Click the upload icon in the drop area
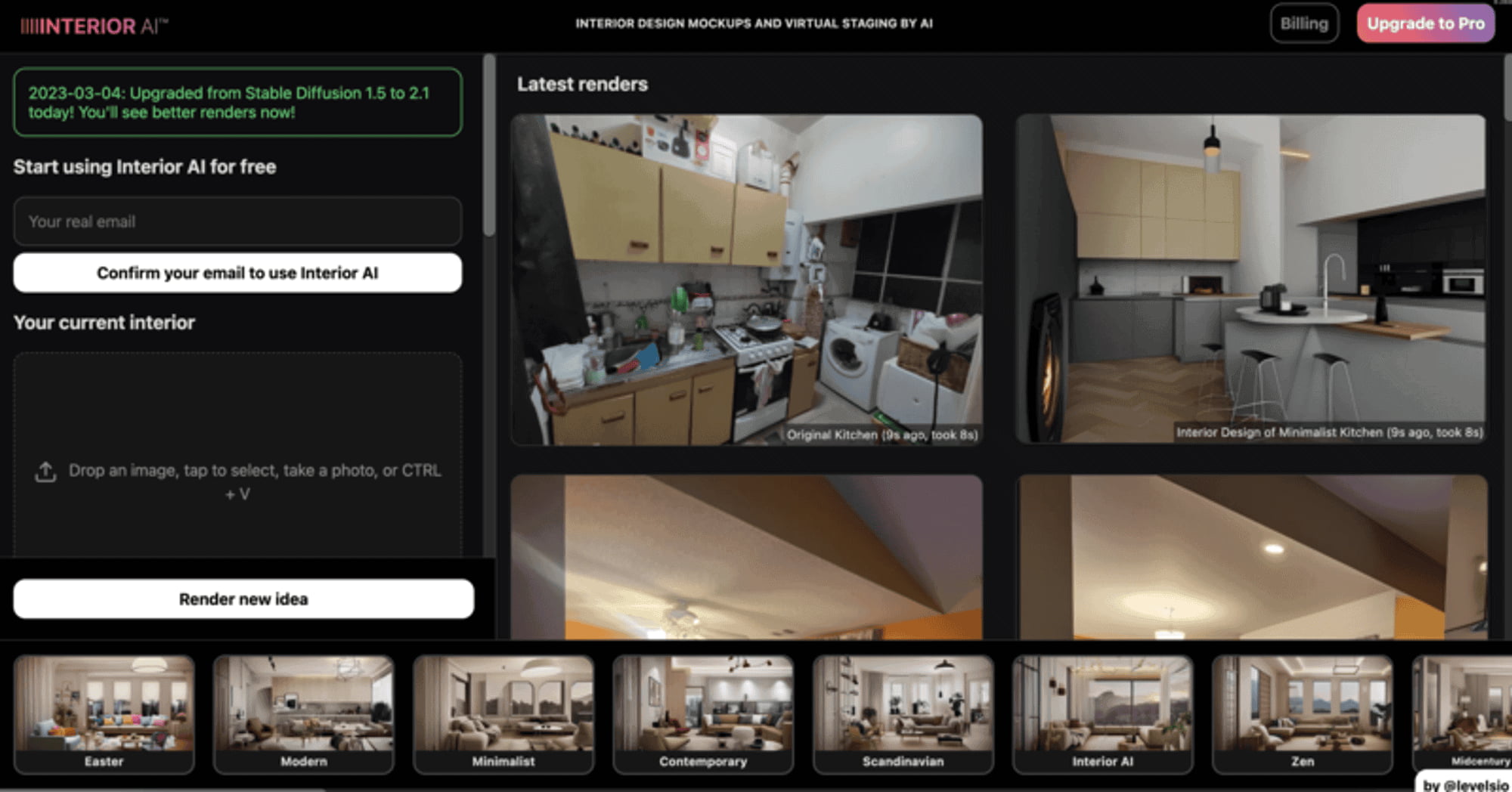Screen dimensions: 1512x792 [45, 472]
